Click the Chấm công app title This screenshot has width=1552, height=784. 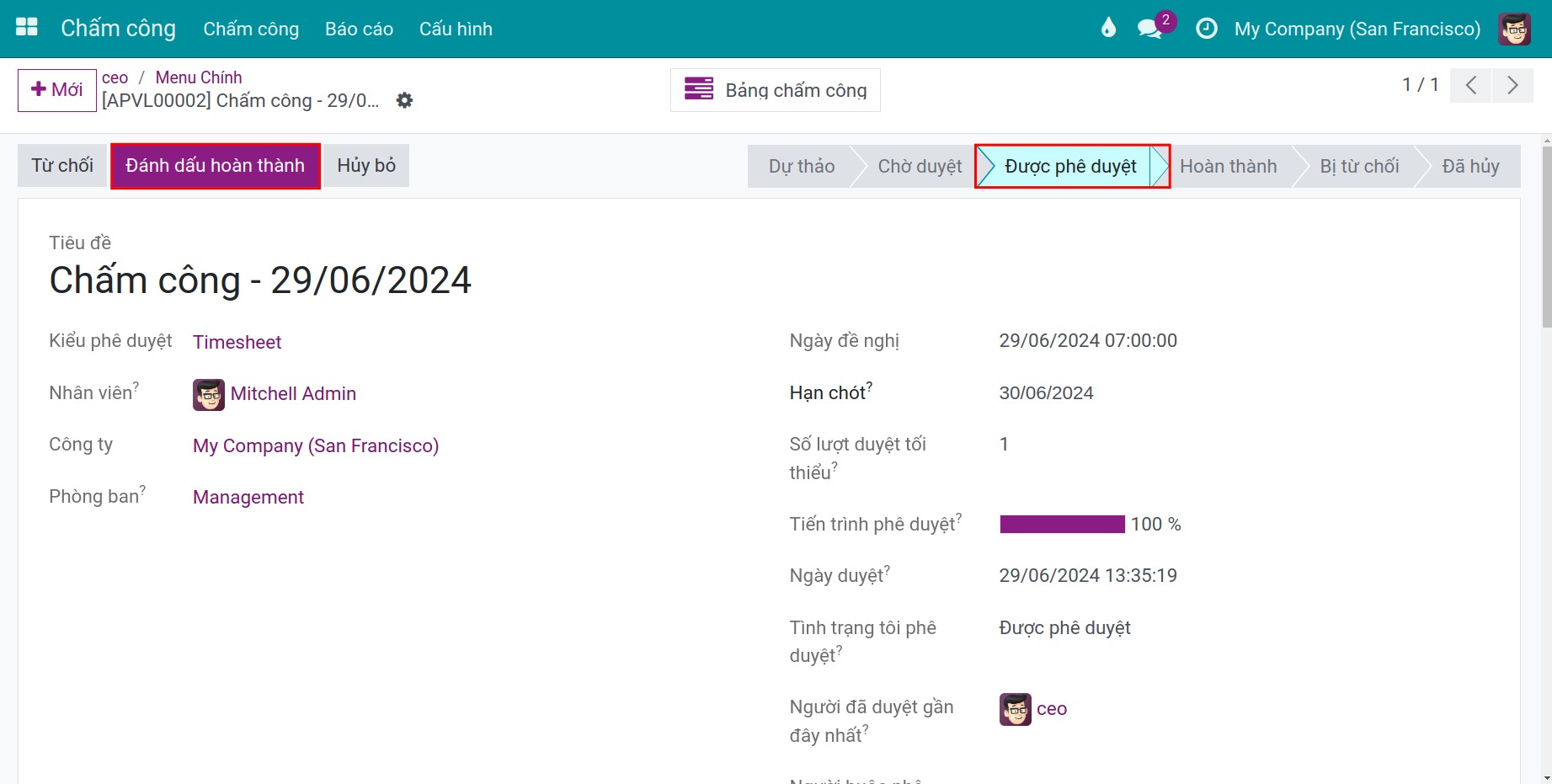tap(118, 29)
